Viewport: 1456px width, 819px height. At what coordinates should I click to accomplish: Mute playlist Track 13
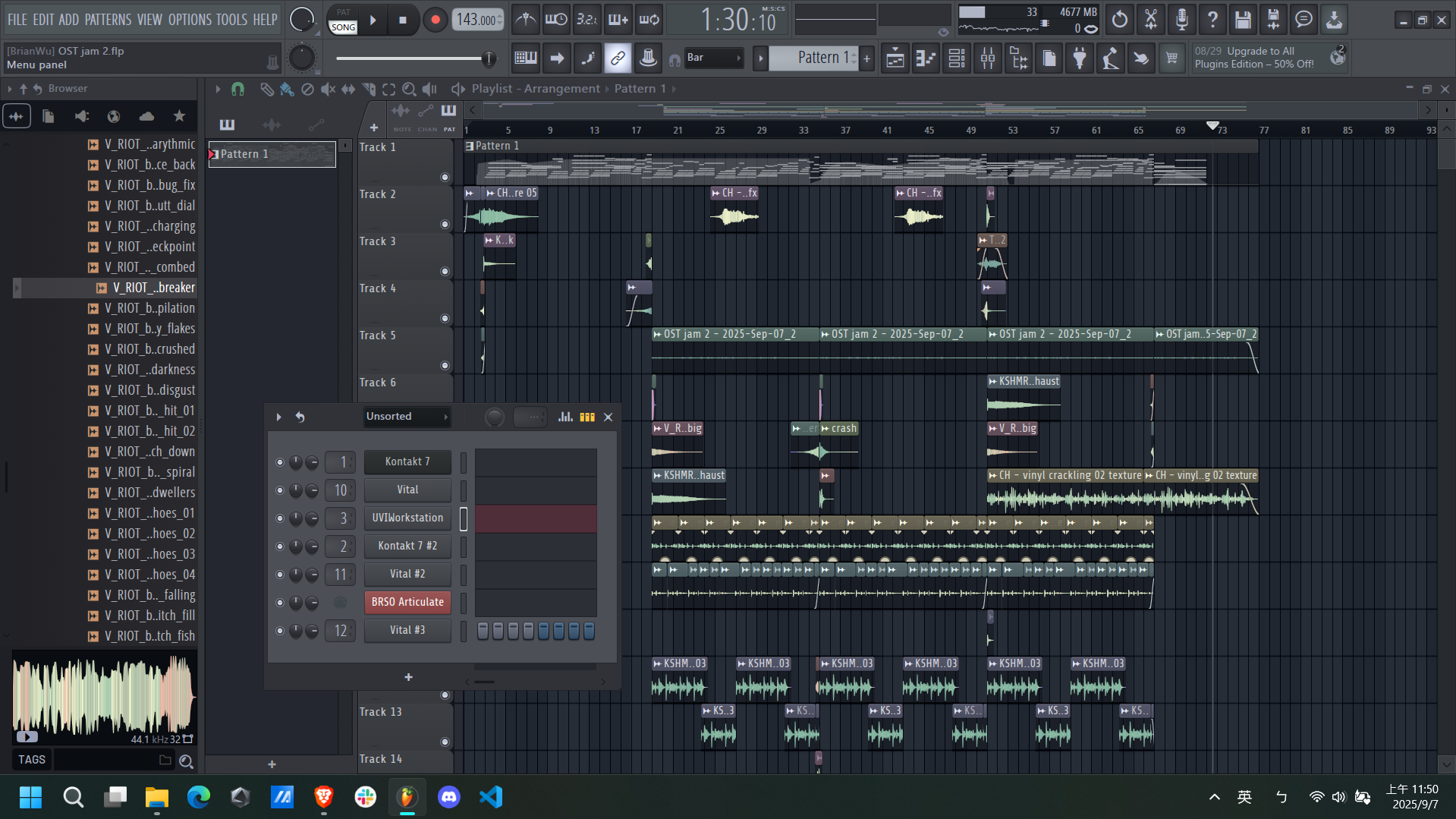pyautogui.click(x=445, y=742)
